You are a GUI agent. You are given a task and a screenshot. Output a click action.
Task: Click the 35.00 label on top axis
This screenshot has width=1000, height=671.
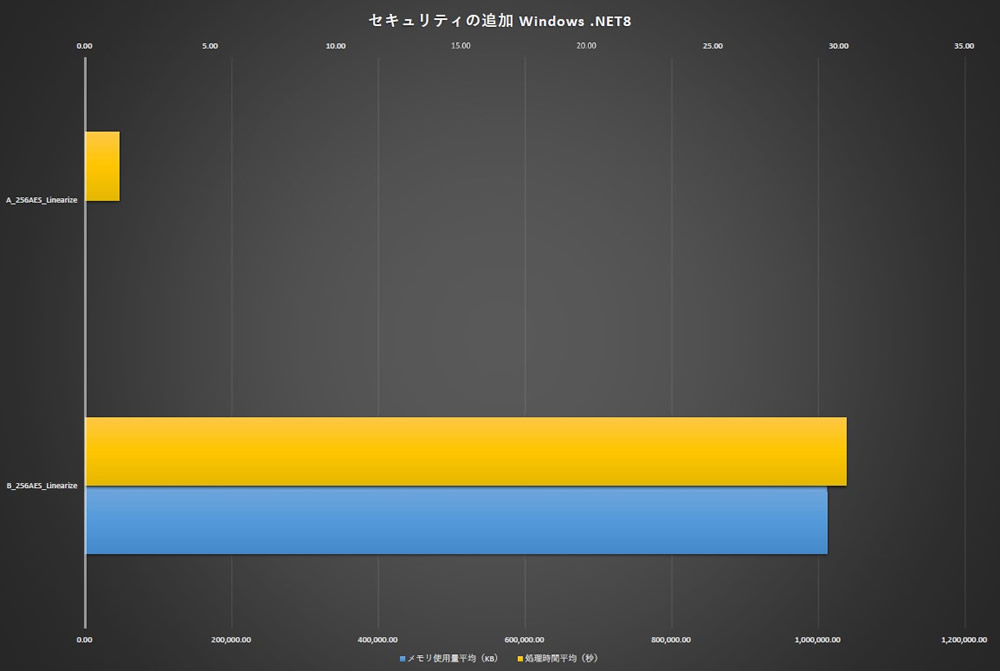(x=964, y=46)
